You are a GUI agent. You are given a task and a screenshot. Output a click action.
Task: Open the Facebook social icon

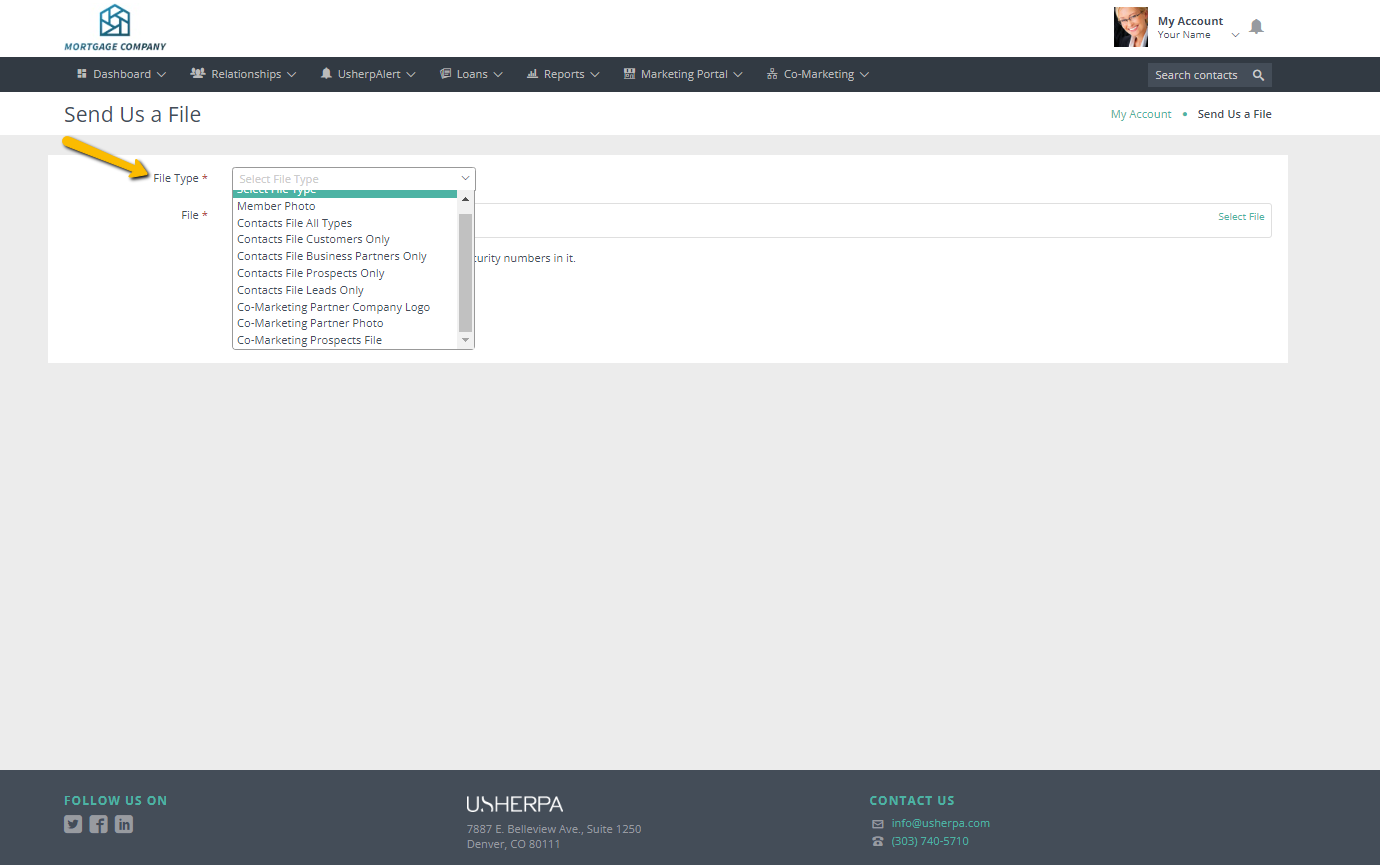[98, 824]
